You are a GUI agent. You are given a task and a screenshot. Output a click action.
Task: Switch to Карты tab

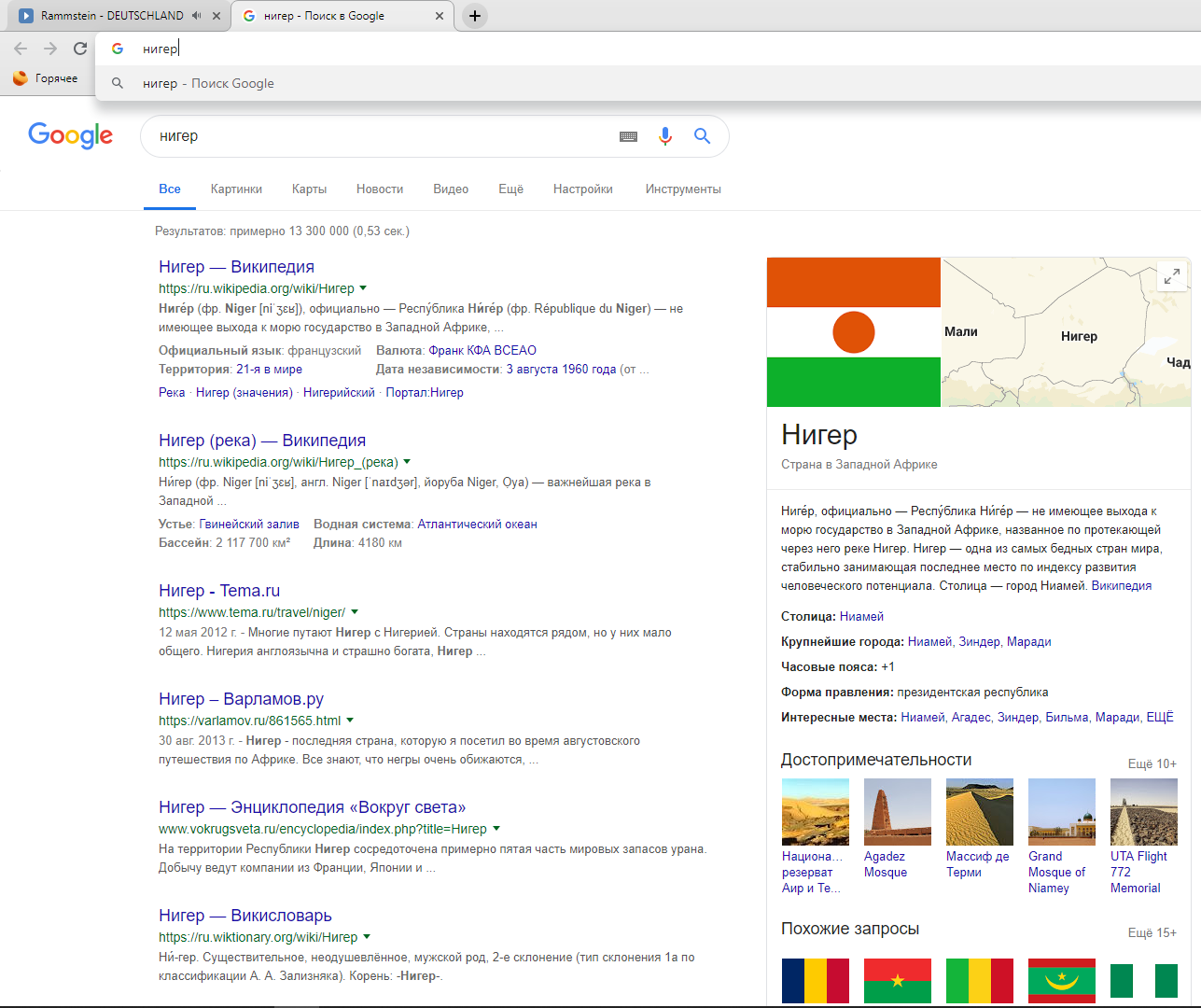[x=309, y=189]
